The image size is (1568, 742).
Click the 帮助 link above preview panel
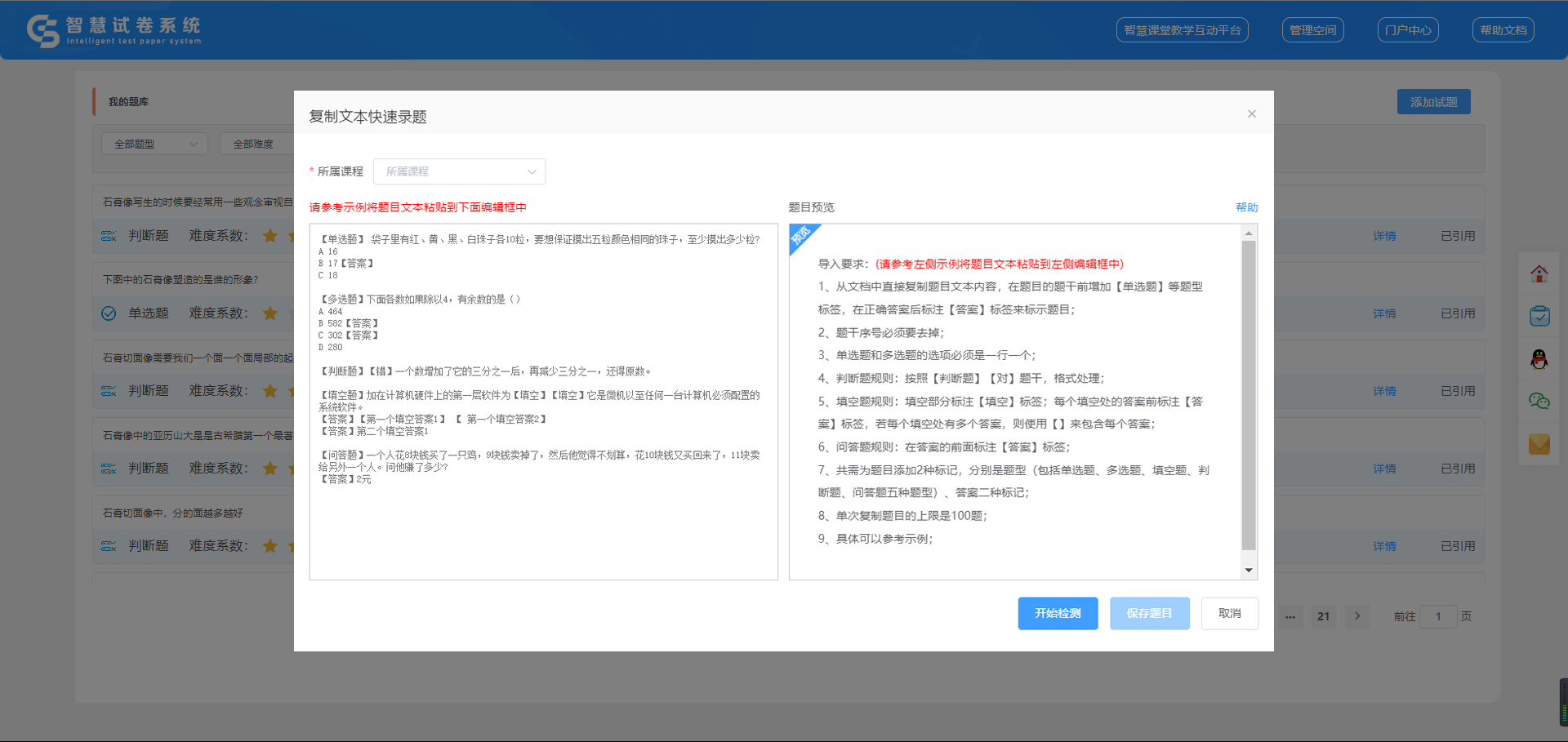coord(1246,207)
